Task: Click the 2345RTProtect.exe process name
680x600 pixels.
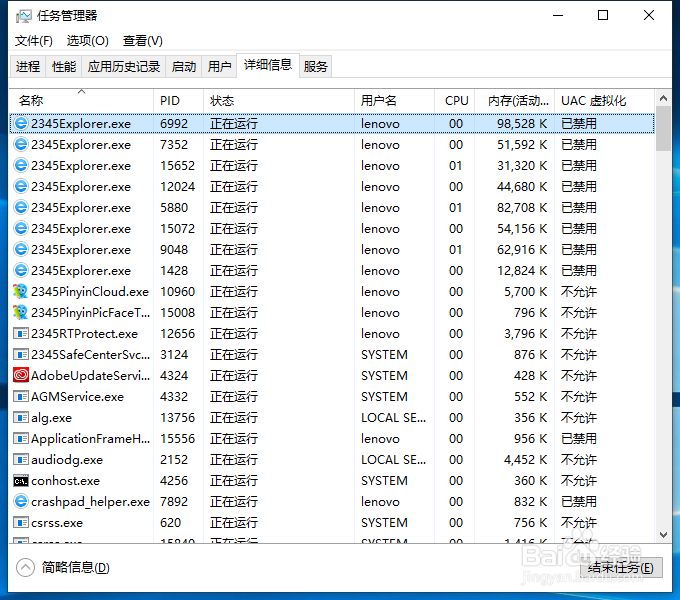Action: pyautogui.click(x=85, y=334)
